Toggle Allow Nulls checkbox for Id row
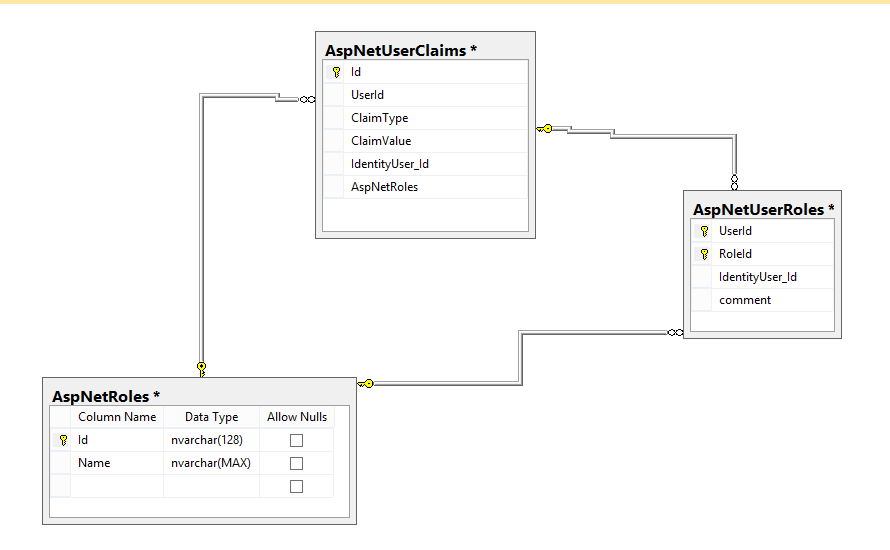The width and height of the screenshot is (890, 550). point(296,440)
